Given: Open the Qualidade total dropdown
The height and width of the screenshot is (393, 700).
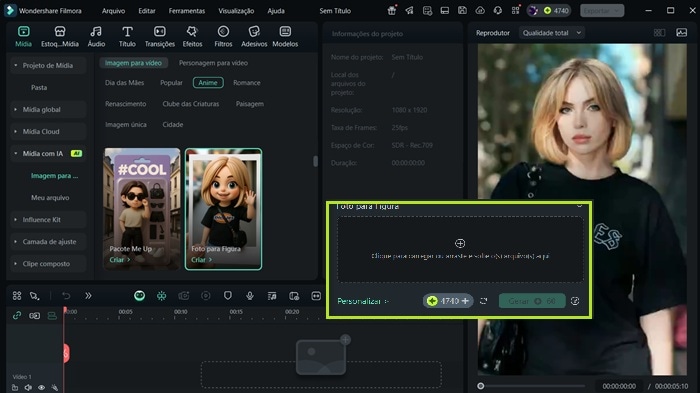Looking at the screenshot, I should (x=552, y=33).
